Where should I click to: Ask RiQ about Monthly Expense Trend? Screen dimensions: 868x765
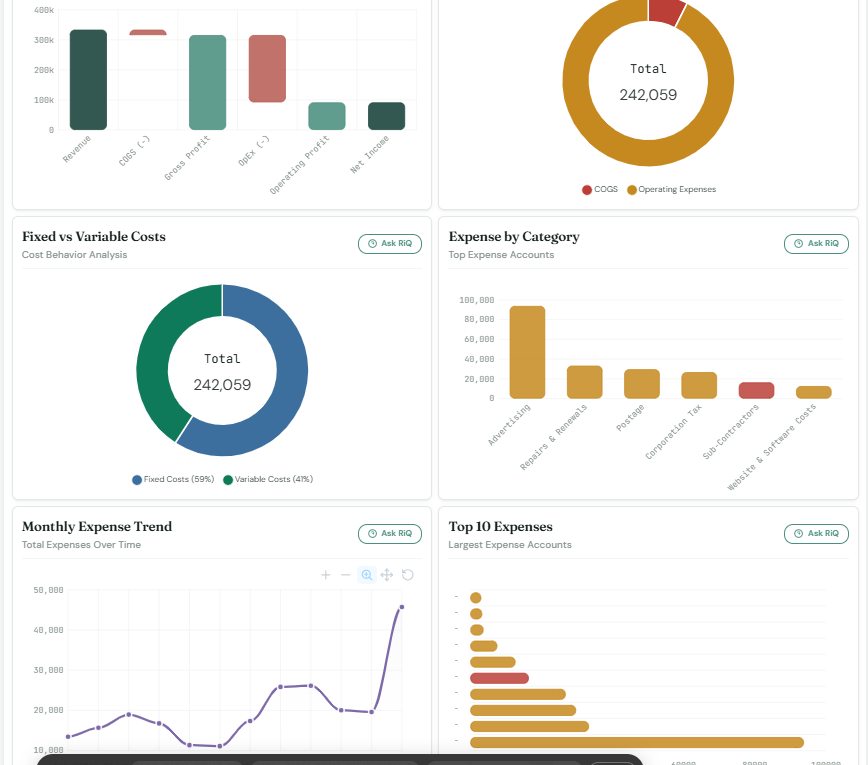[390, 534]
